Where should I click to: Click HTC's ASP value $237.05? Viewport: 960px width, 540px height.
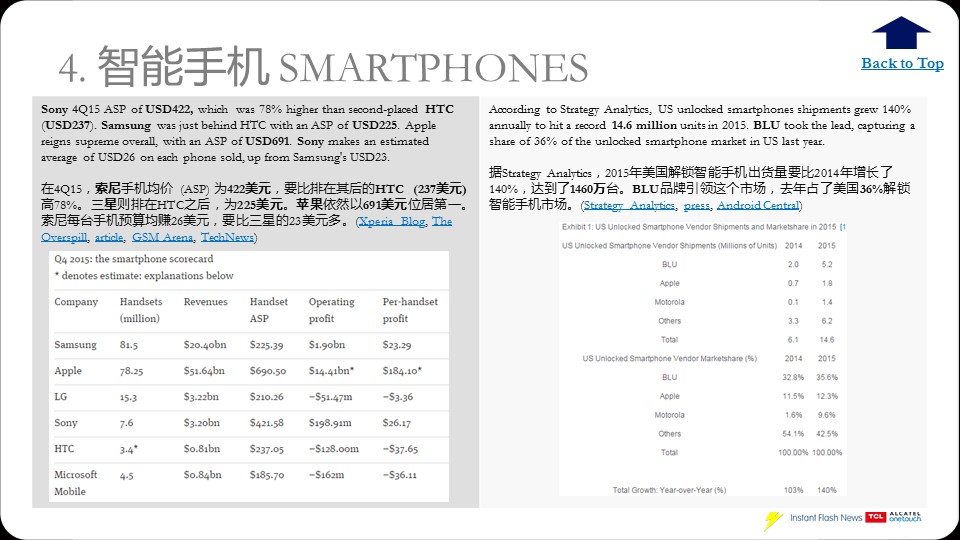coord(266,449)
